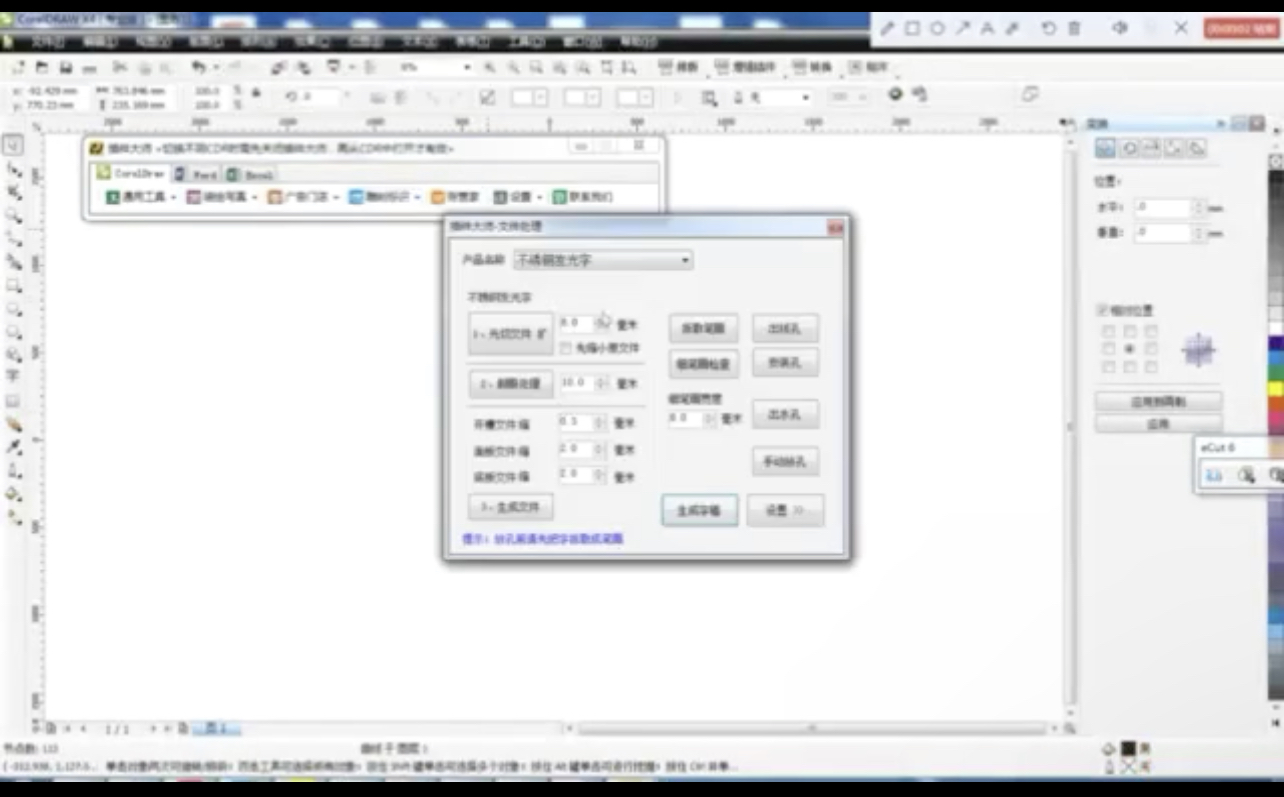Show the Position section in the transform docker
This screenshot has height=797, width=1284.
(x=1105, y=148)
